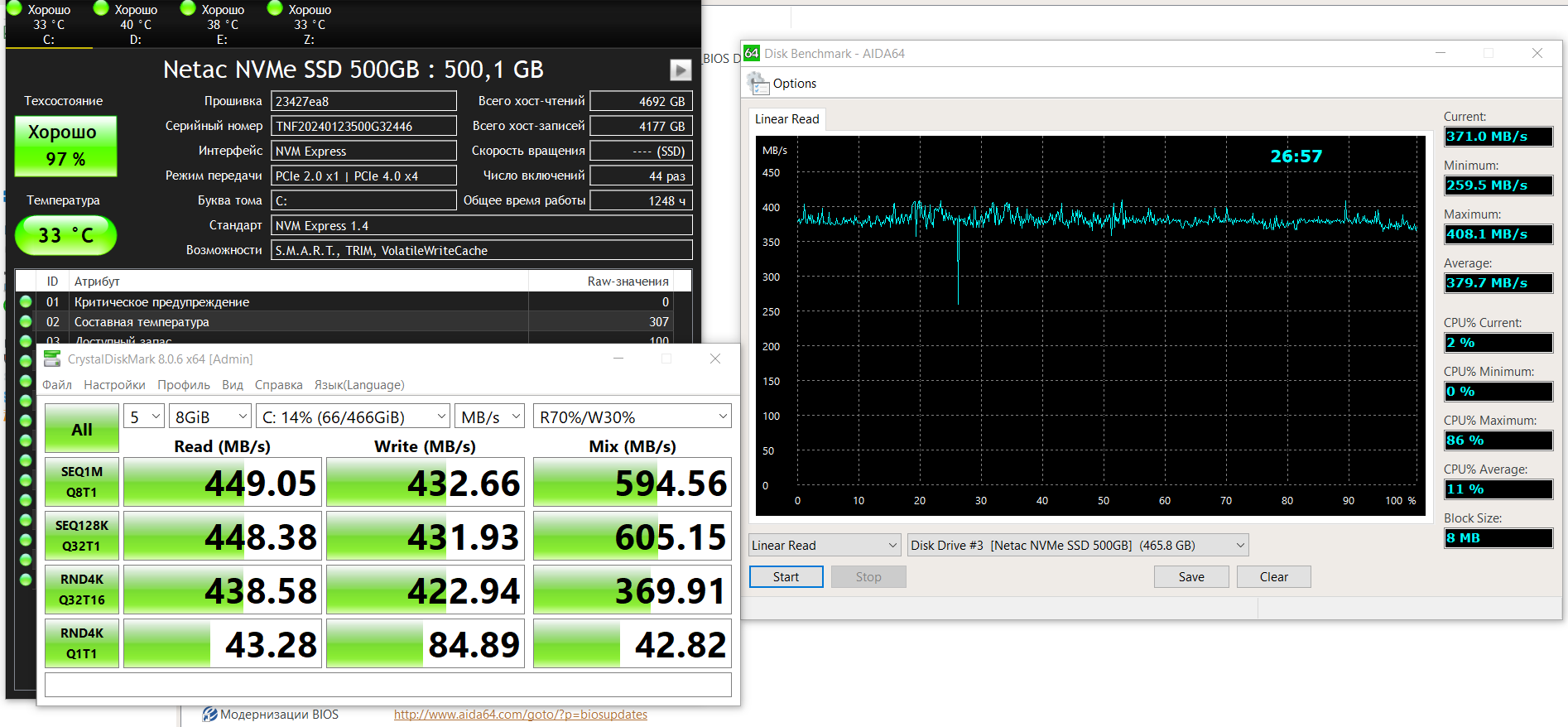Click the CrystalDiskMark title bar icon
The width and height of the screenshot is (1568, 727).
point(52,359)
